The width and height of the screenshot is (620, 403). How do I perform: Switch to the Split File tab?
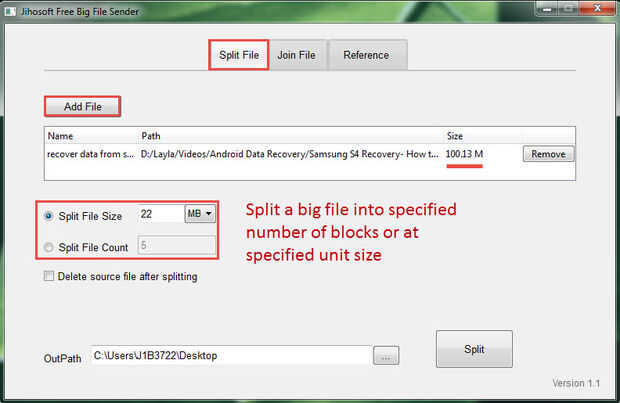[239, 55]
